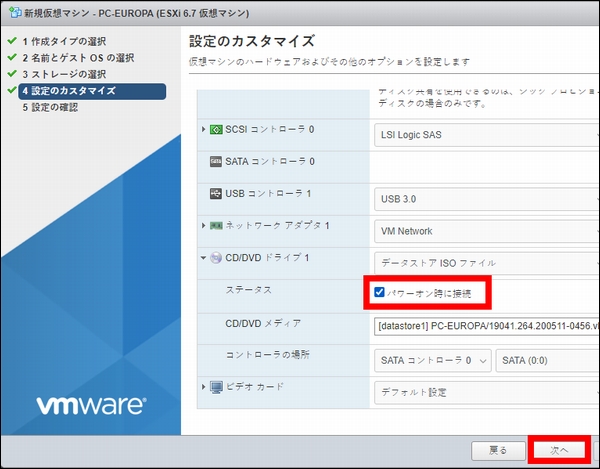
Task: Click the USB controller 1 icon
Action: pos(216,194)
